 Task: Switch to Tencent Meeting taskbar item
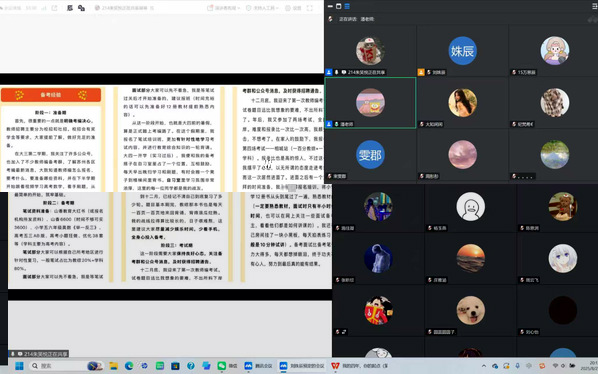pos(258,366)
